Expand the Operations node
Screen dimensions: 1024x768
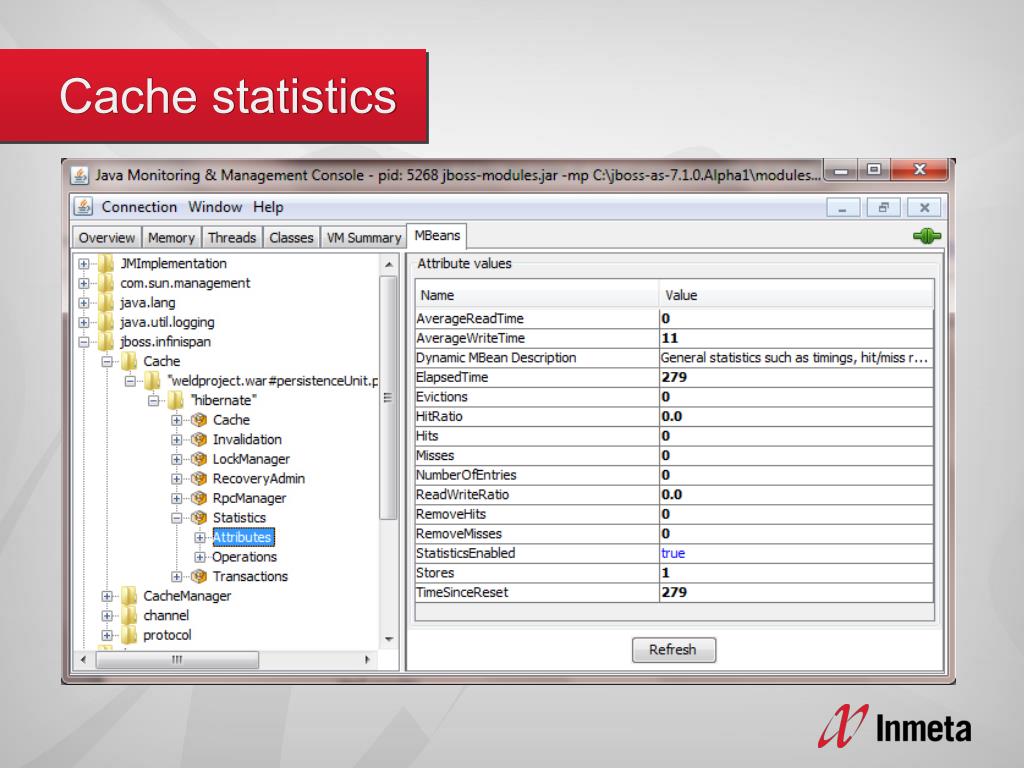click(x=200, y=557)
